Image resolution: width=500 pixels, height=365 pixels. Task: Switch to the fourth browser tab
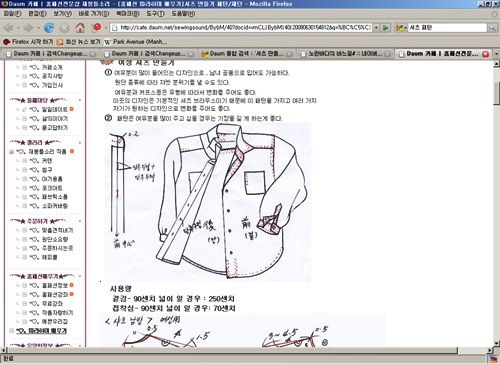(345, 54)
